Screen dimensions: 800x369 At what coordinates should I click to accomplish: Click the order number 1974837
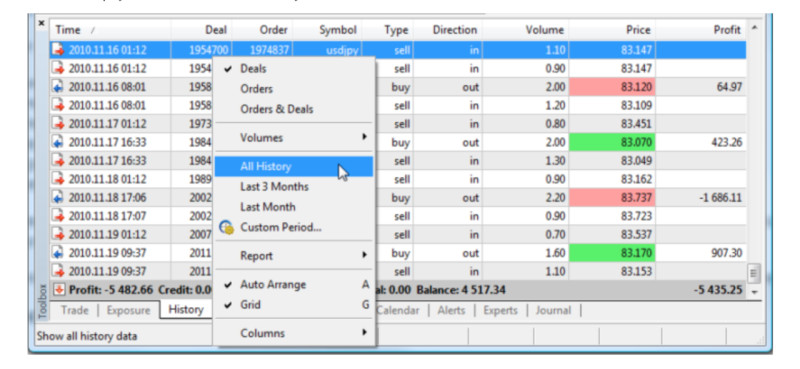[269, 50]
